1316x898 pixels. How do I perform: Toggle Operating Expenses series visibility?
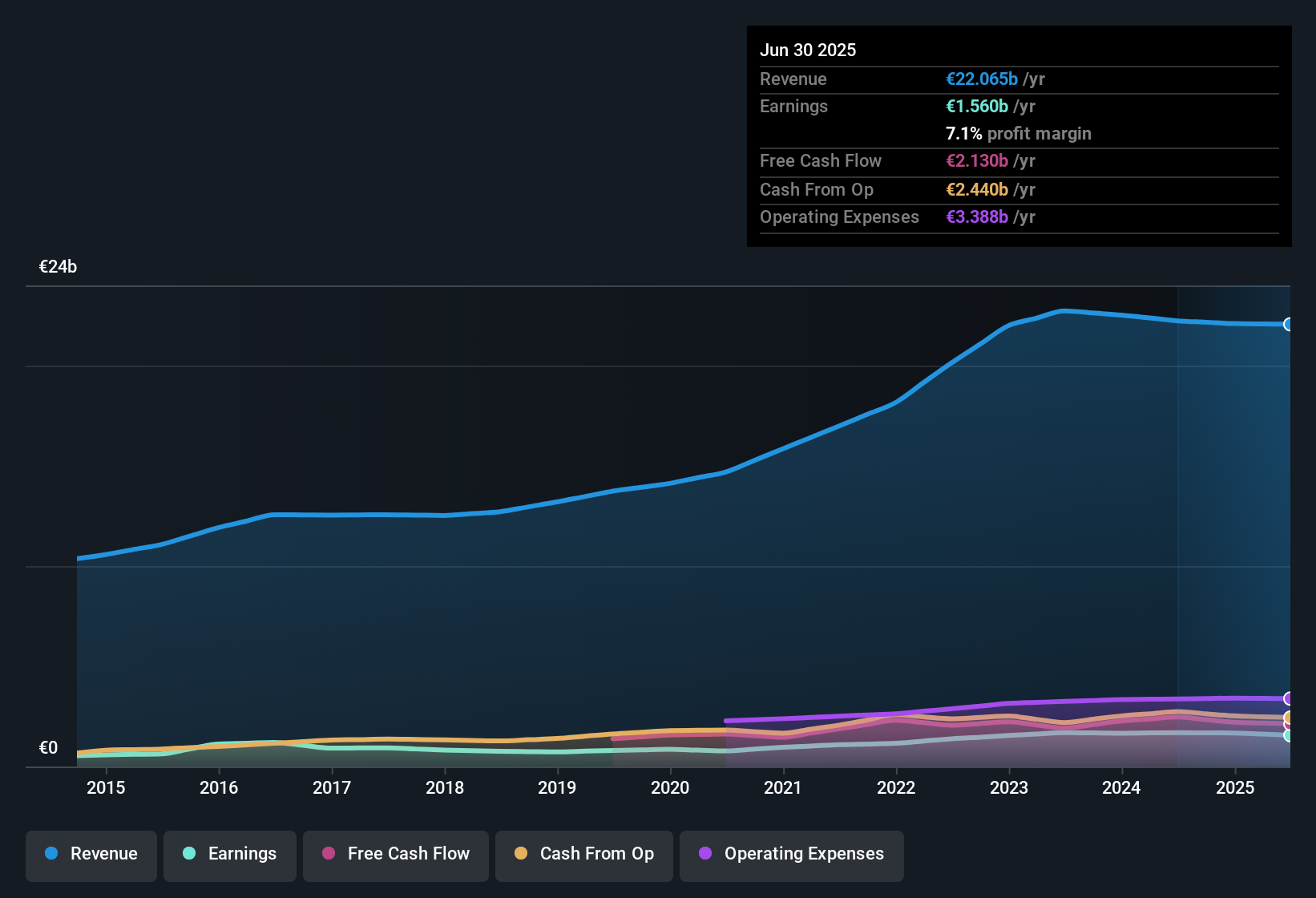791,855
